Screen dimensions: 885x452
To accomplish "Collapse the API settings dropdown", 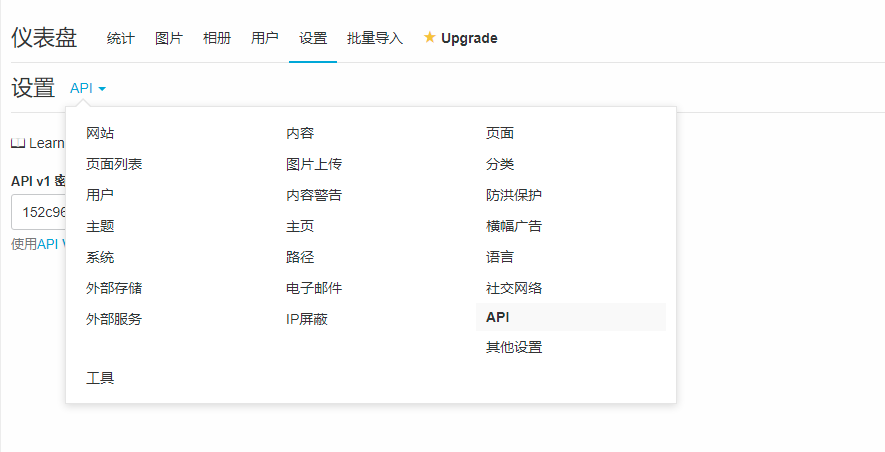I will 88,88.
